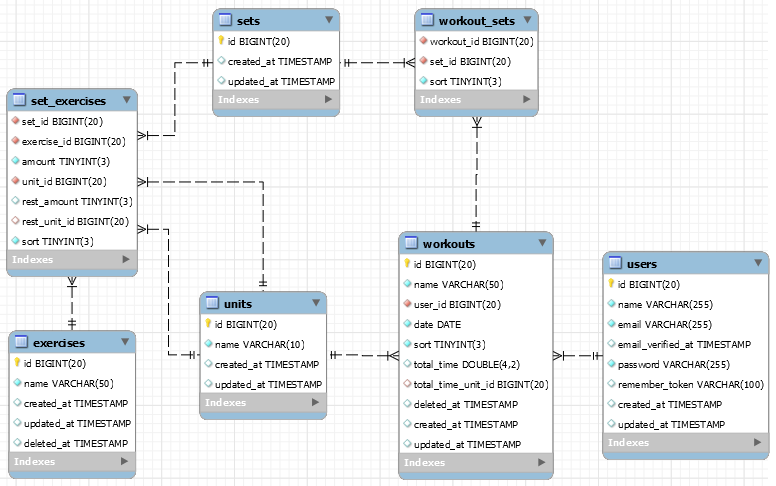Screen dimensions: 776x486
Task: Click diamond icon beside amount TINYINT(3)
Action: (15, 161)
